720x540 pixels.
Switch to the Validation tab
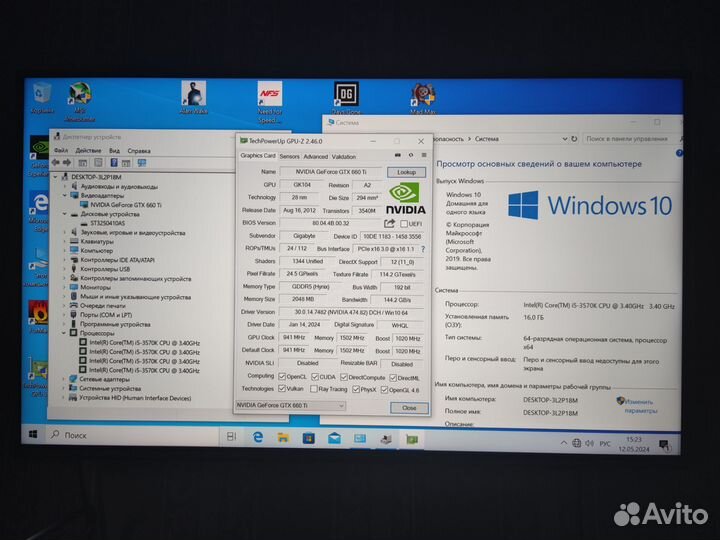click(344, 157)
